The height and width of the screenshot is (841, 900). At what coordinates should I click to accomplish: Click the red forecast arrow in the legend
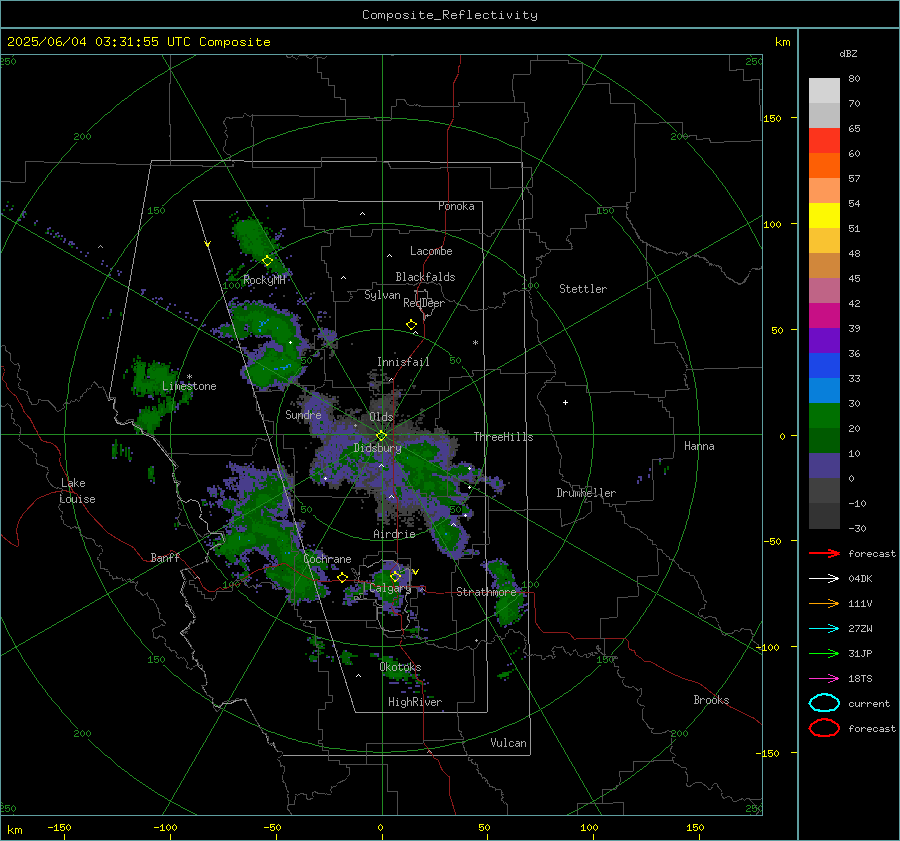pyautogui.click(x=824, y=553)
